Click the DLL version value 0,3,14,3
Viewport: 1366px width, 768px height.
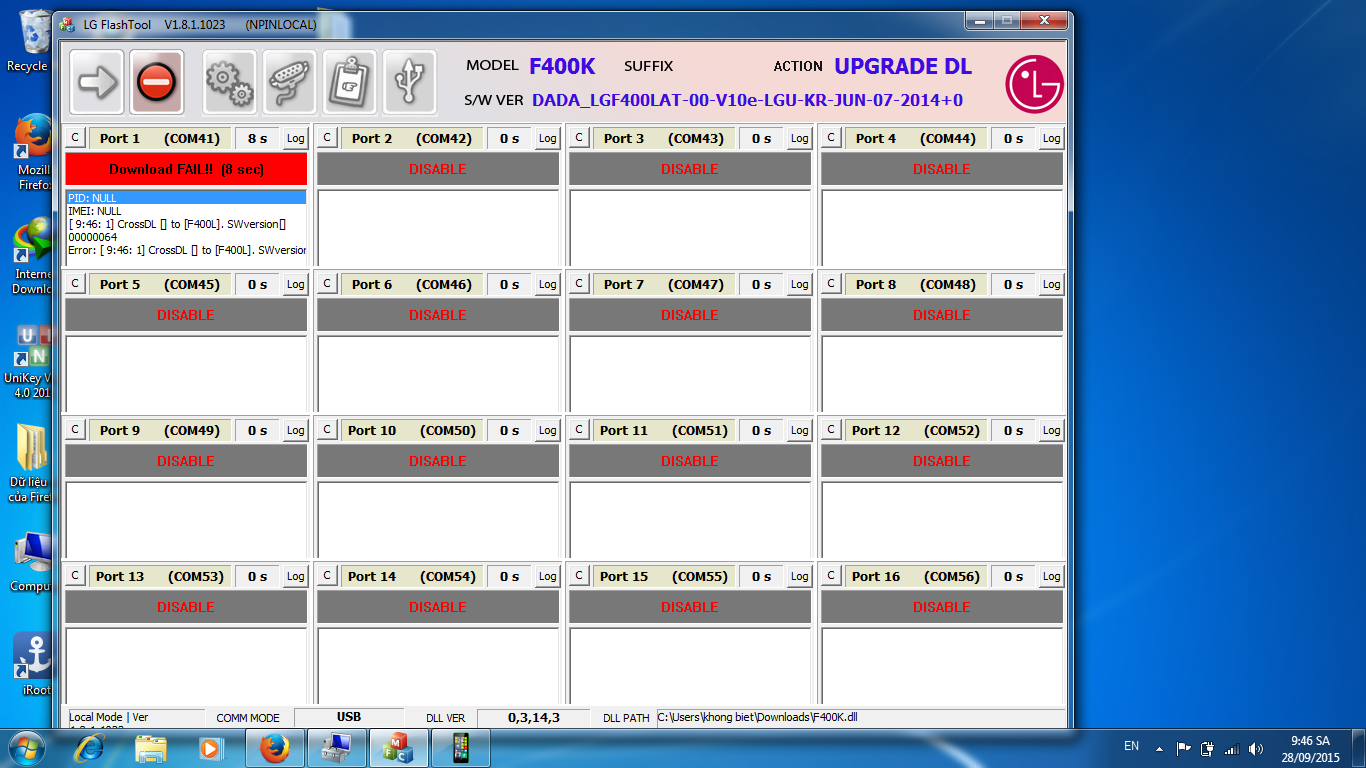pyautogui.click(x=534, y=717)
